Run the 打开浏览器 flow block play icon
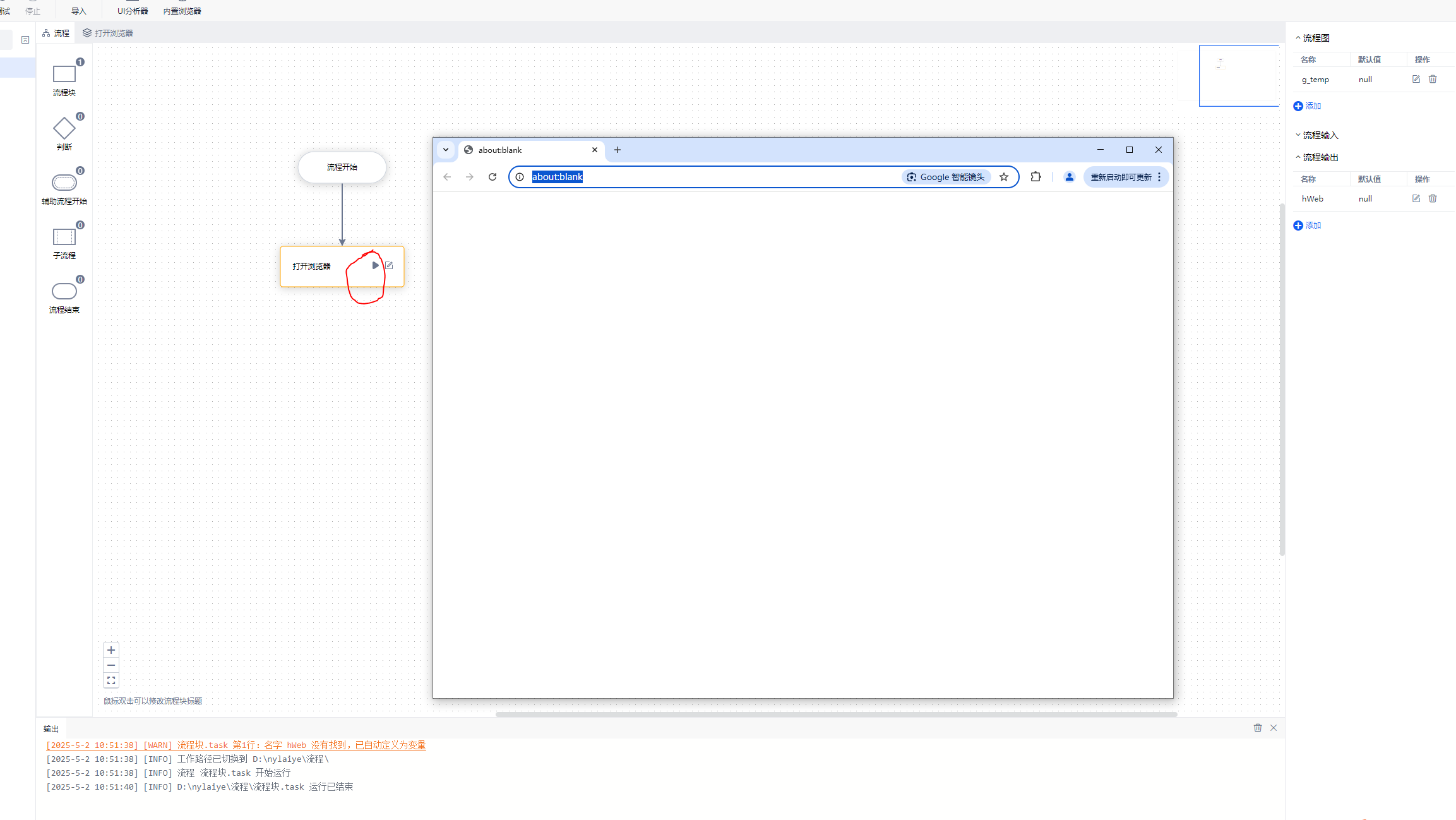Screen dimensions: 1456x820 [375, 265]
